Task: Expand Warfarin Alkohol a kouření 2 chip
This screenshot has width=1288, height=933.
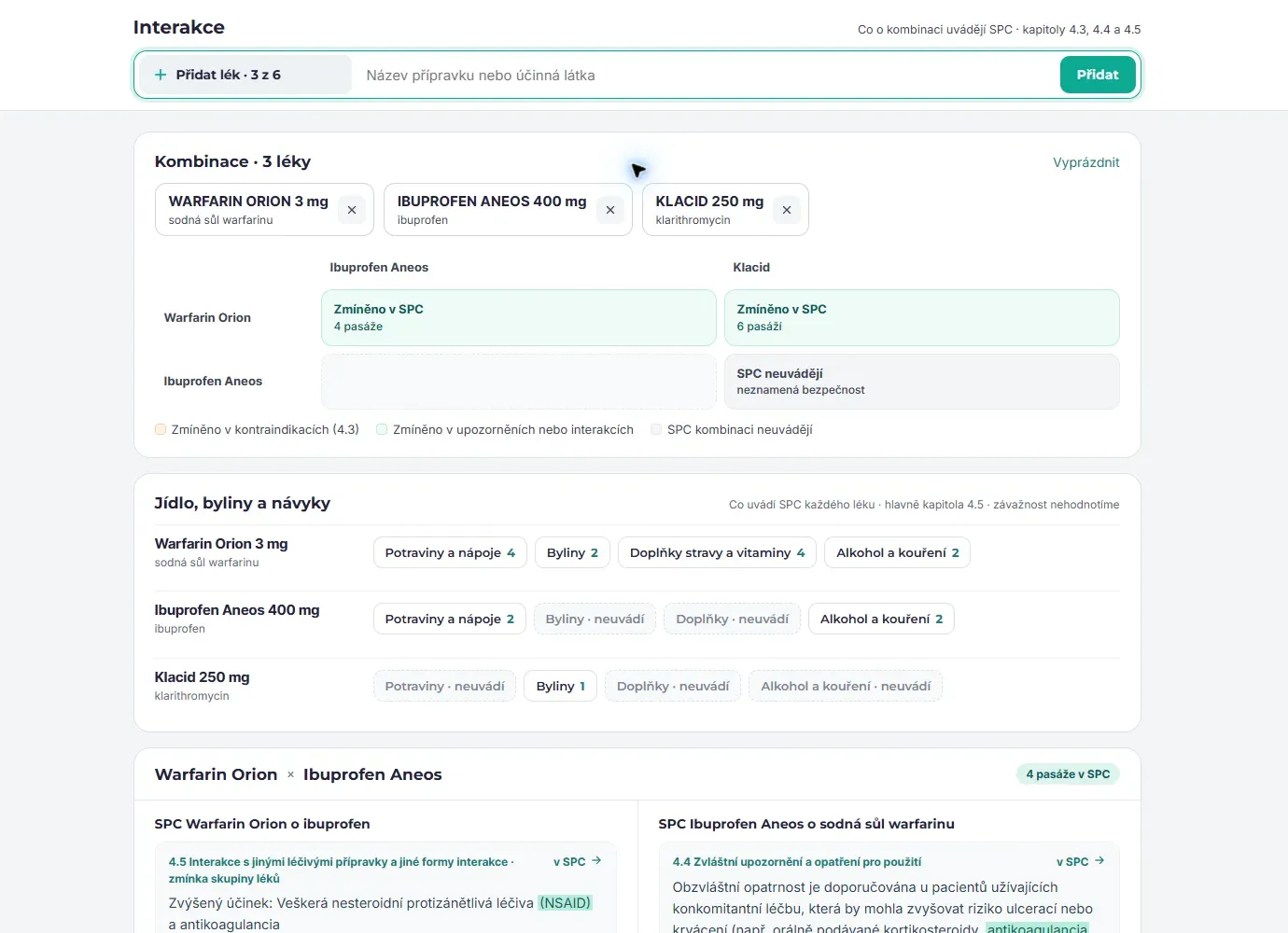Action: (898, 552)
